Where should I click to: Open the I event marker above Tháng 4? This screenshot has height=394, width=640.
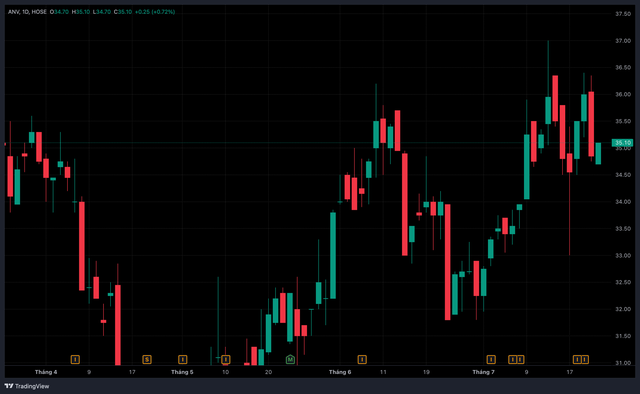point(75,359)
